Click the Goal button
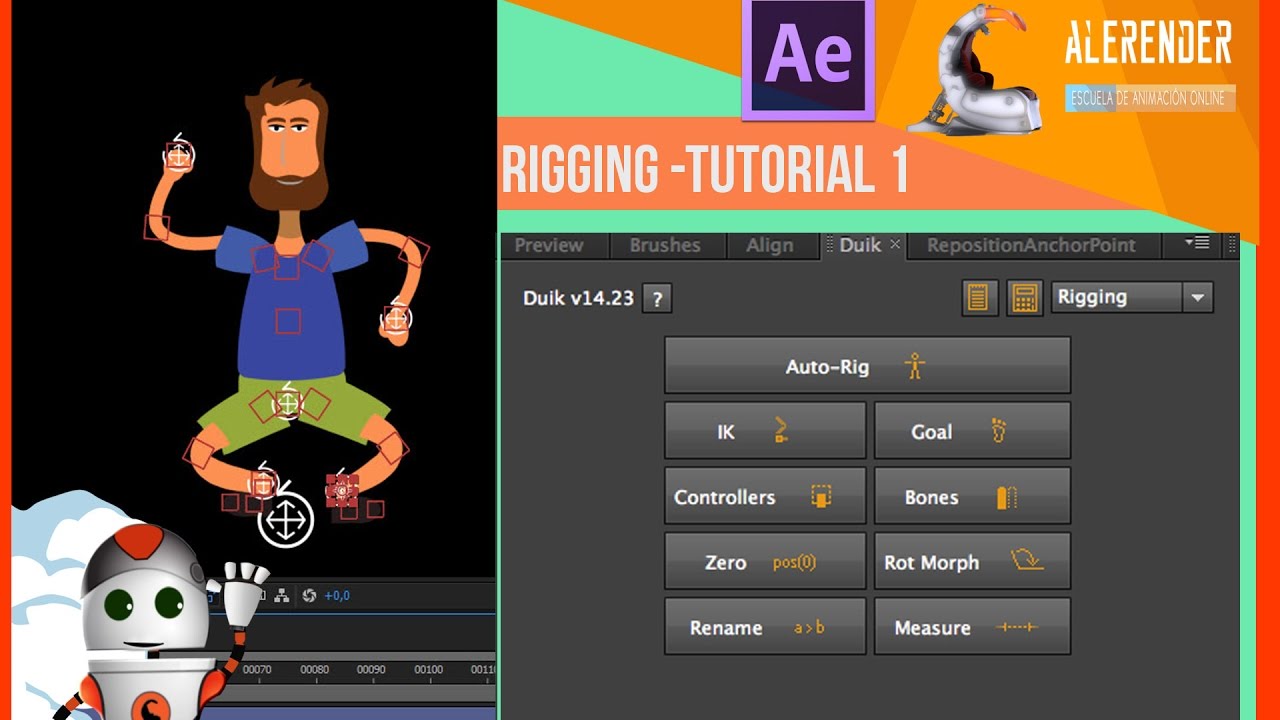This screenshot has width=1280, height=720. 972,431
